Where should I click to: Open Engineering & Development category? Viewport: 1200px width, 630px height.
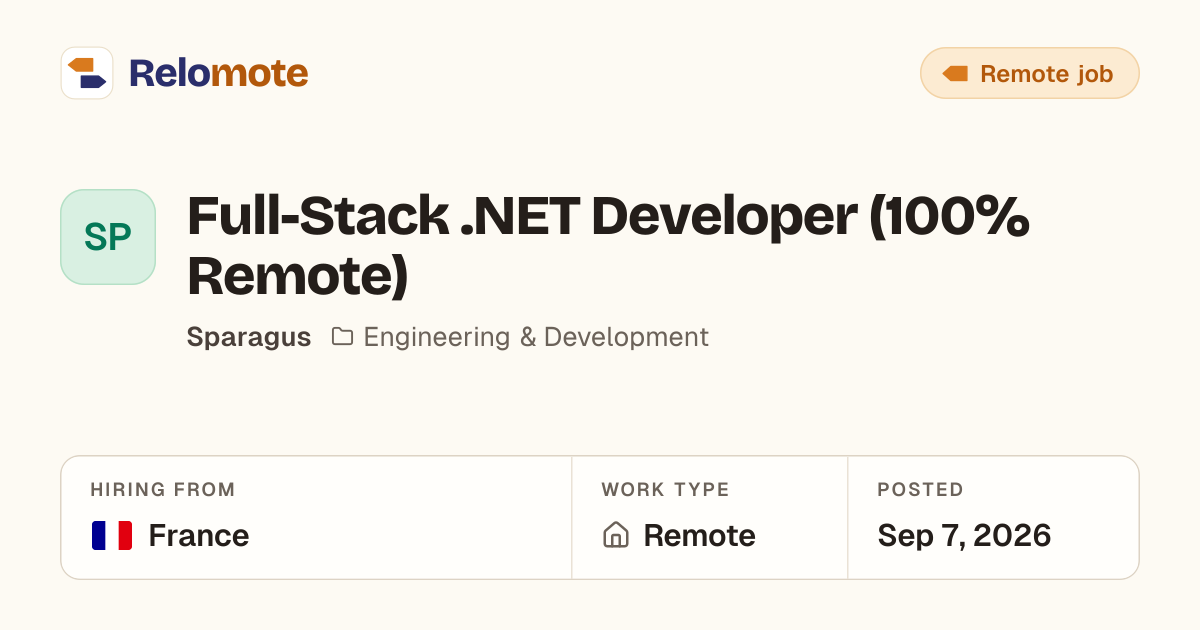point(536,337)
